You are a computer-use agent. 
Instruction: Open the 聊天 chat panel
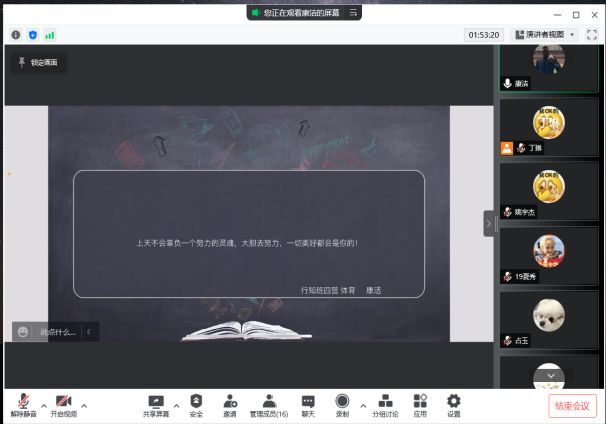coord(308,401)
